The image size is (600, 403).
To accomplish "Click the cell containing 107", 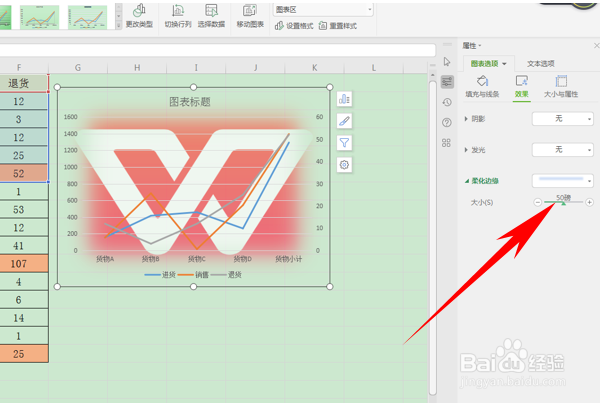I will [24, 264].
